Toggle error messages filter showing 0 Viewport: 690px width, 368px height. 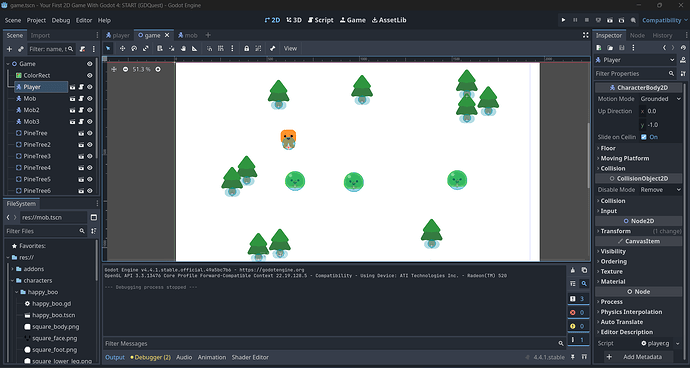578,313
